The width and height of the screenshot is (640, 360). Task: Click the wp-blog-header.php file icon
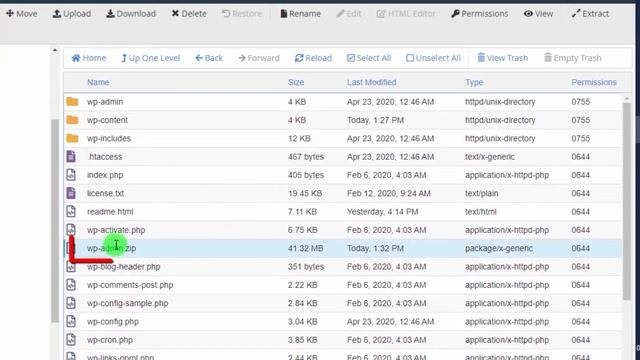[x=71, y=267]
